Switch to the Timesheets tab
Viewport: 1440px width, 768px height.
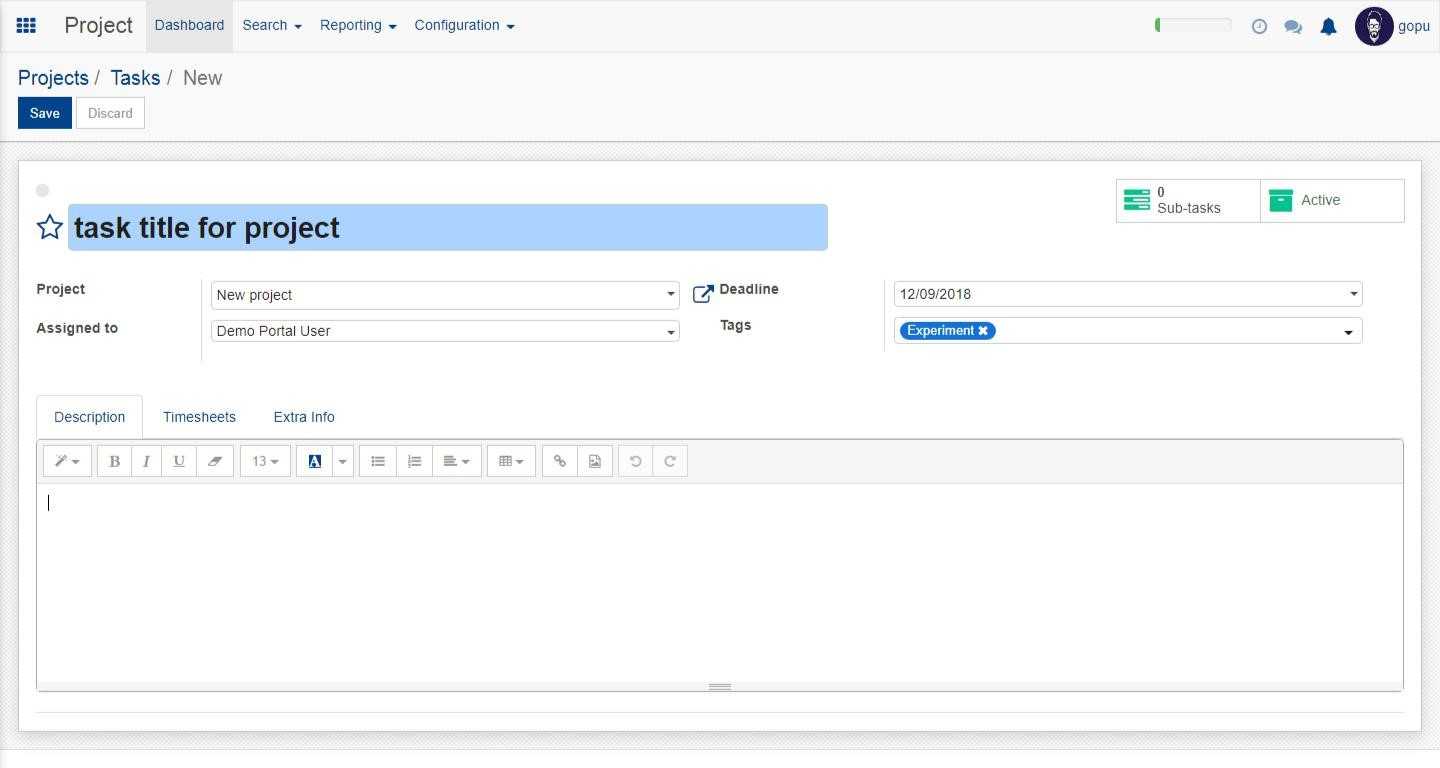pos(199,417)
